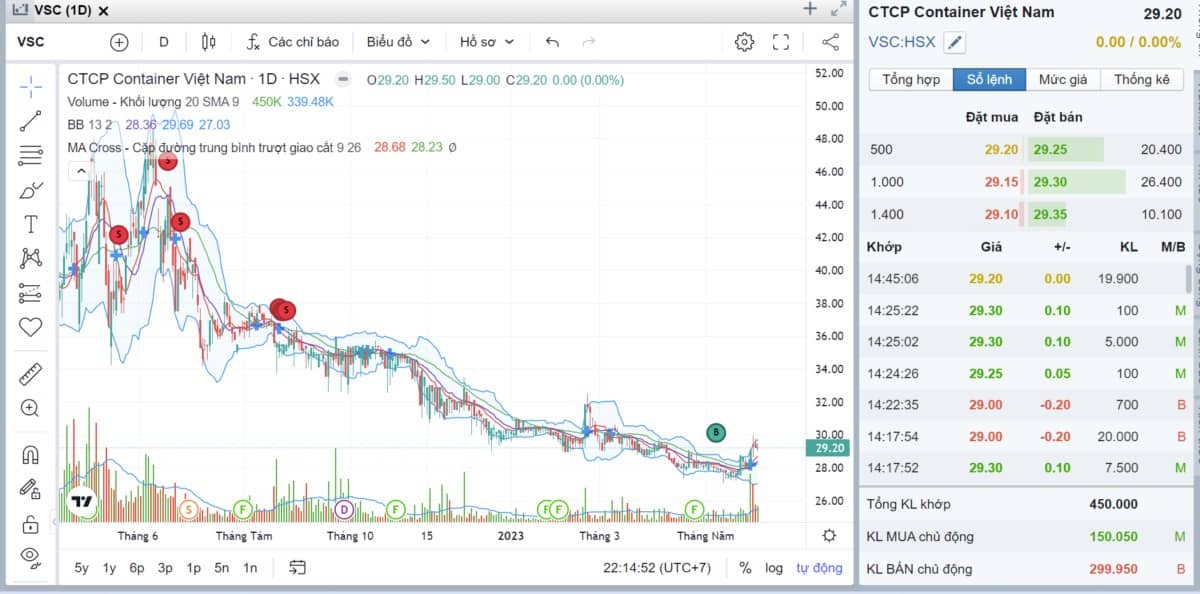Select the Sổ lệnh tab
The width and height of the screenshot is (1200, 594).
(988, 80)
